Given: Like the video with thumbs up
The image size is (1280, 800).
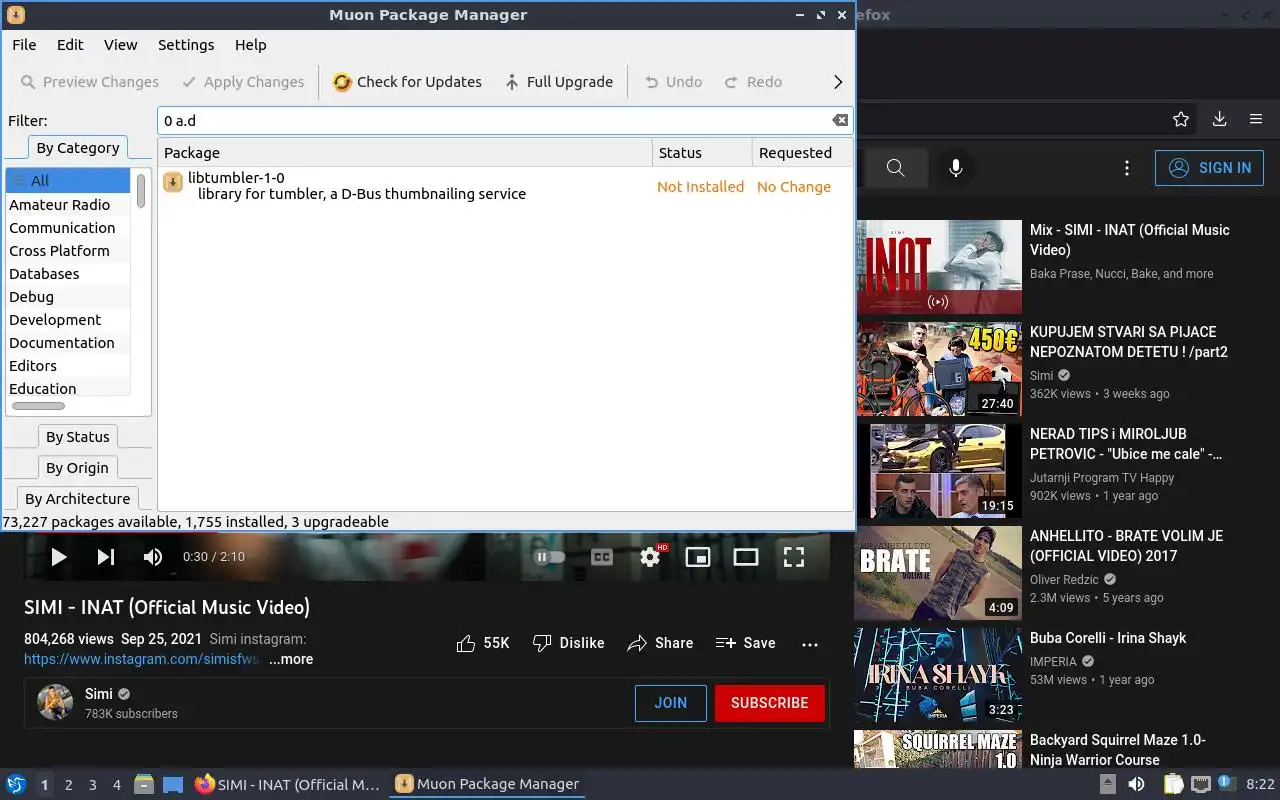Looking at the screenshot, I should 483,643.
